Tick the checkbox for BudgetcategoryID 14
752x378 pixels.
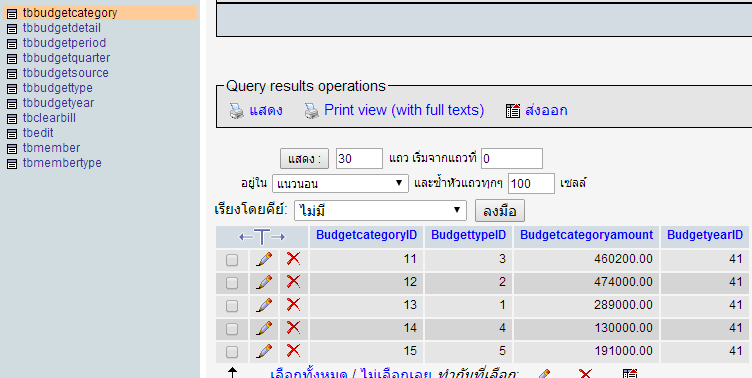click(232, 329)
